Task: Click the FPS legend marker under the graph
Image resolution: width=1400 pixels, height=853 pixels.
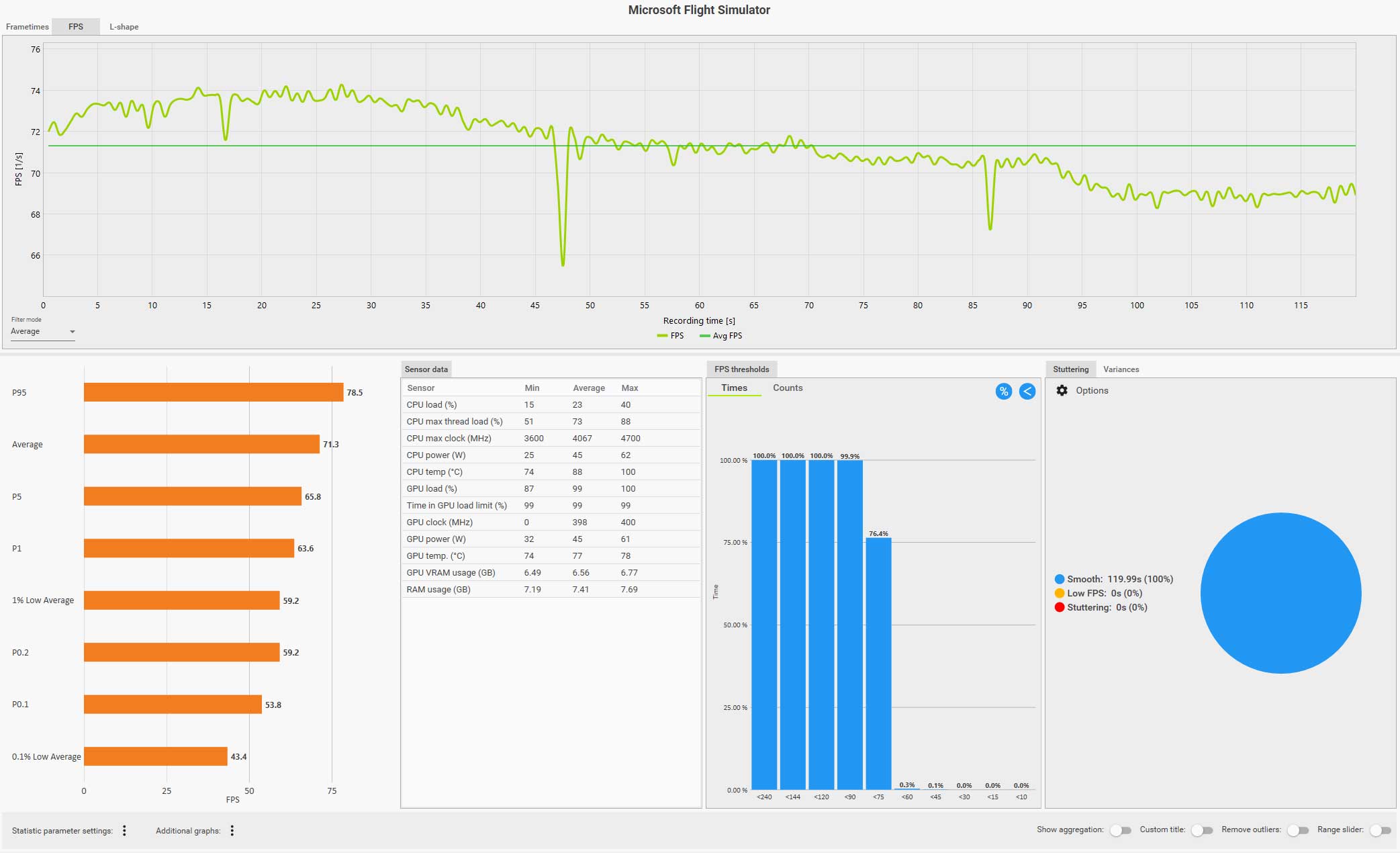Action: coord(662,336)
